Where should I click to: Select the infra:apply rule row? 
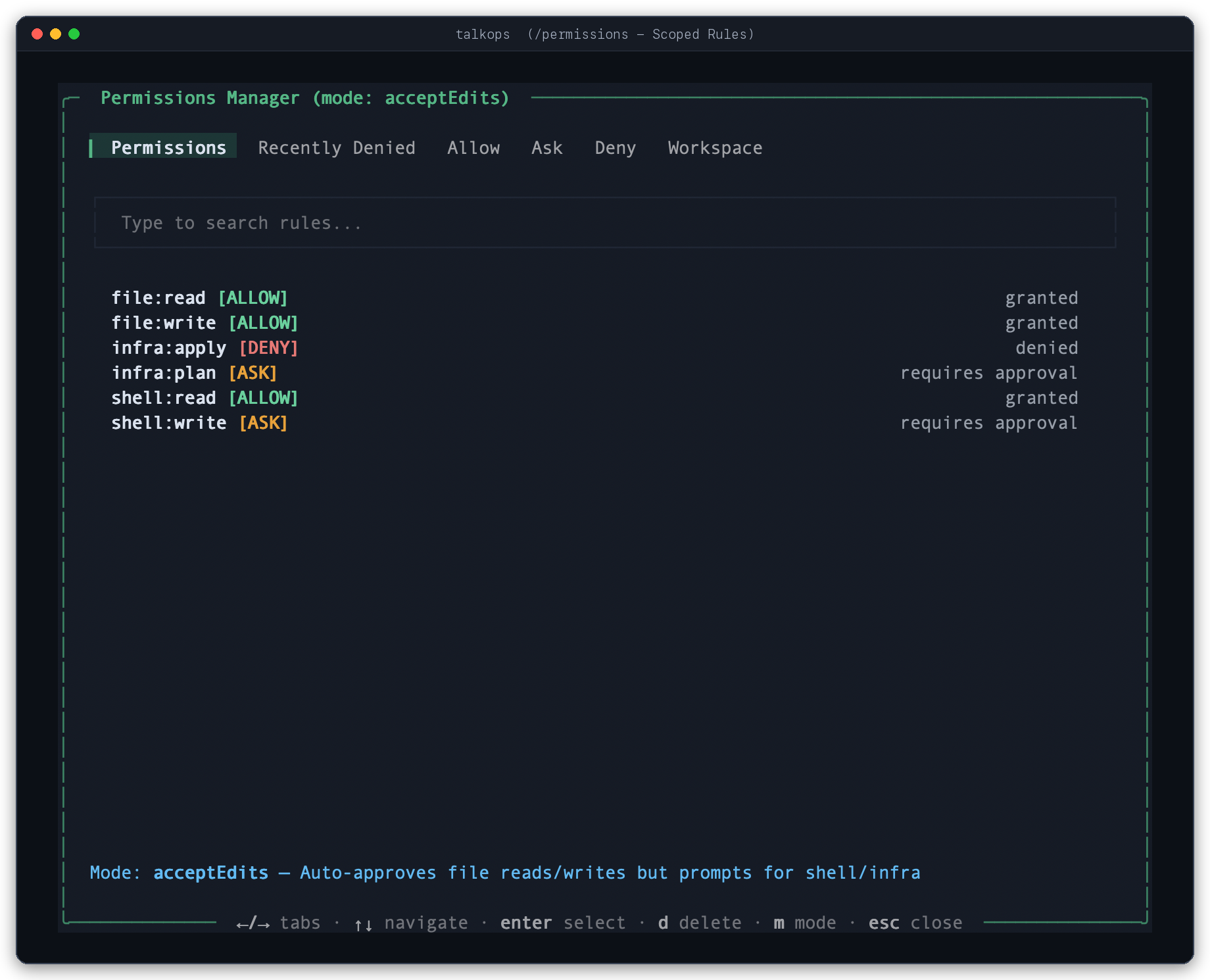pyautogui.click(x=594, y=348)
